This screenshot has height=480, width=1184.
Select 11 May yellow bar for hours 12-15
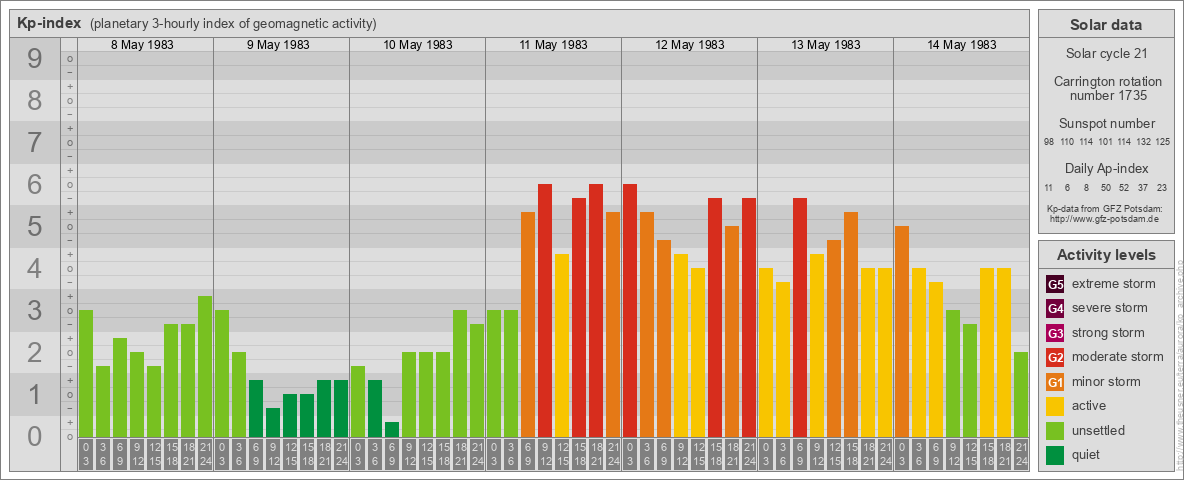(562, 346)
